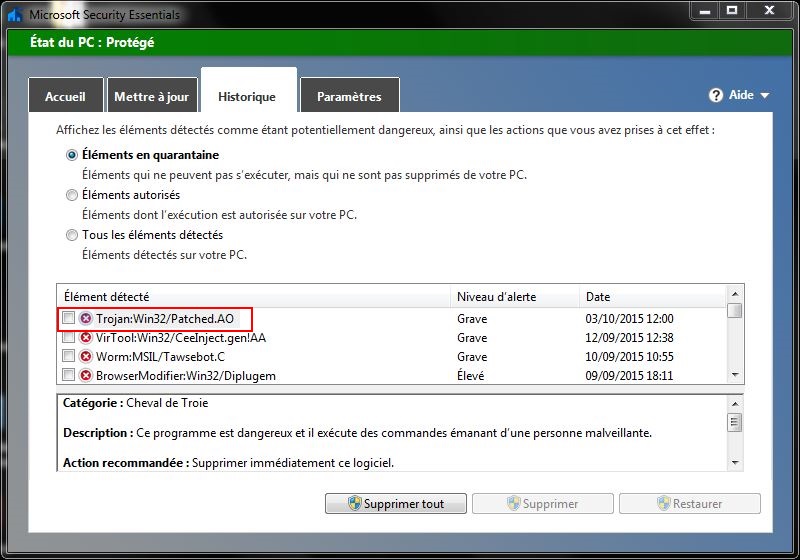Click the Microsoft Security Essentials title bar icon

(x=14, y=14)
